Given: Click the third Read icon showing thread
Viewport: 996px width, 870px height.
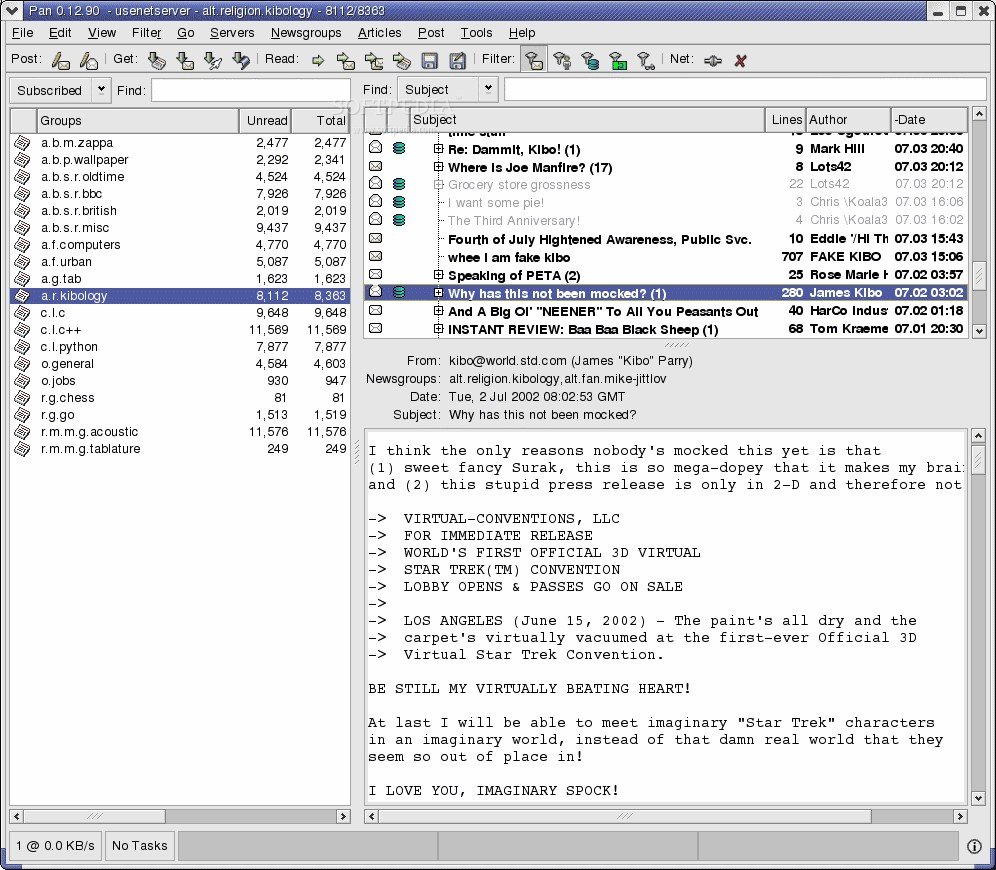Looking at the screenshot, I should [374, 60].
